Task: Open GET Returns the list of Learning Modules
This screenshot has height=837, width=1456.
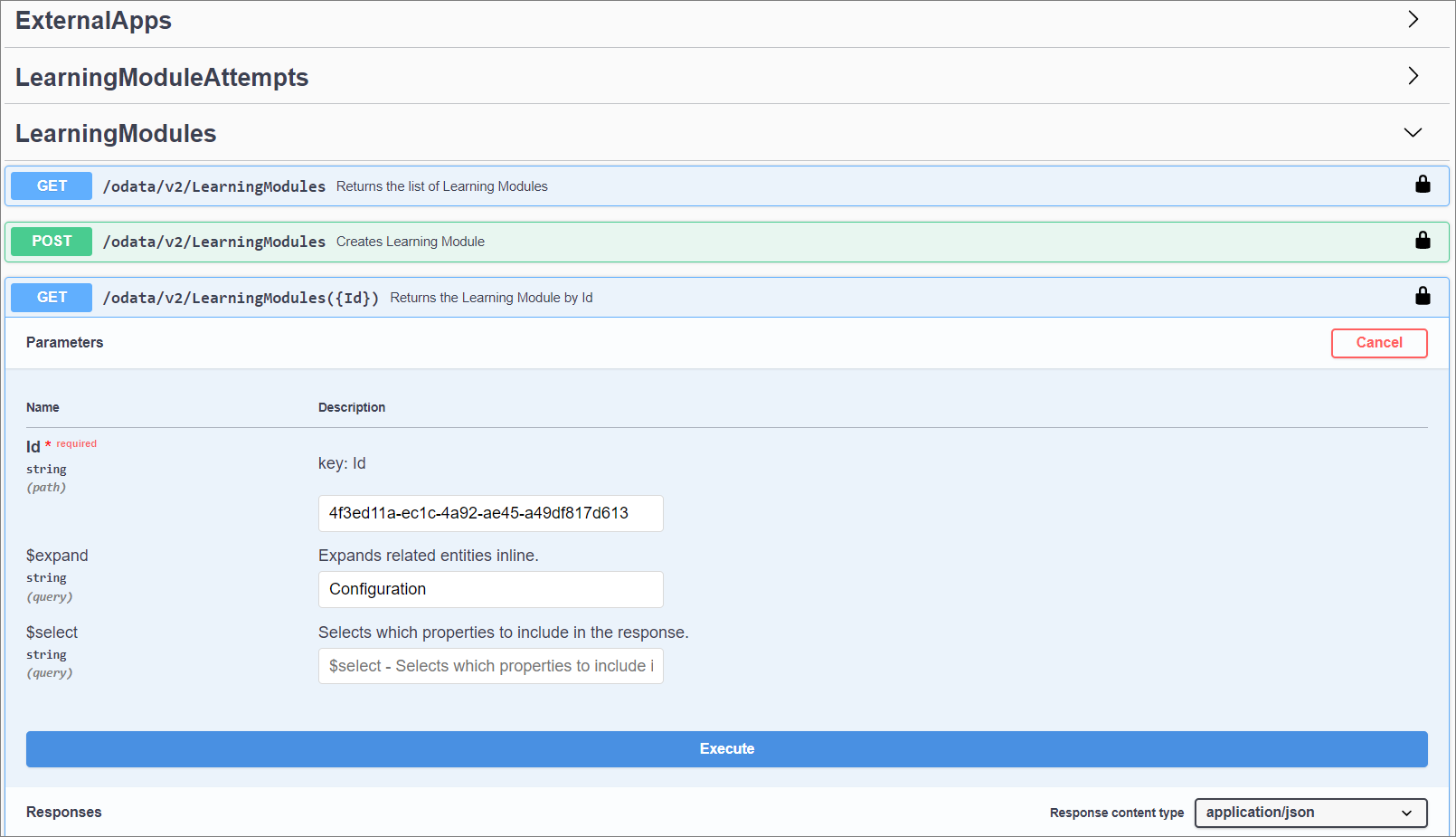Action: click(441, 186)
